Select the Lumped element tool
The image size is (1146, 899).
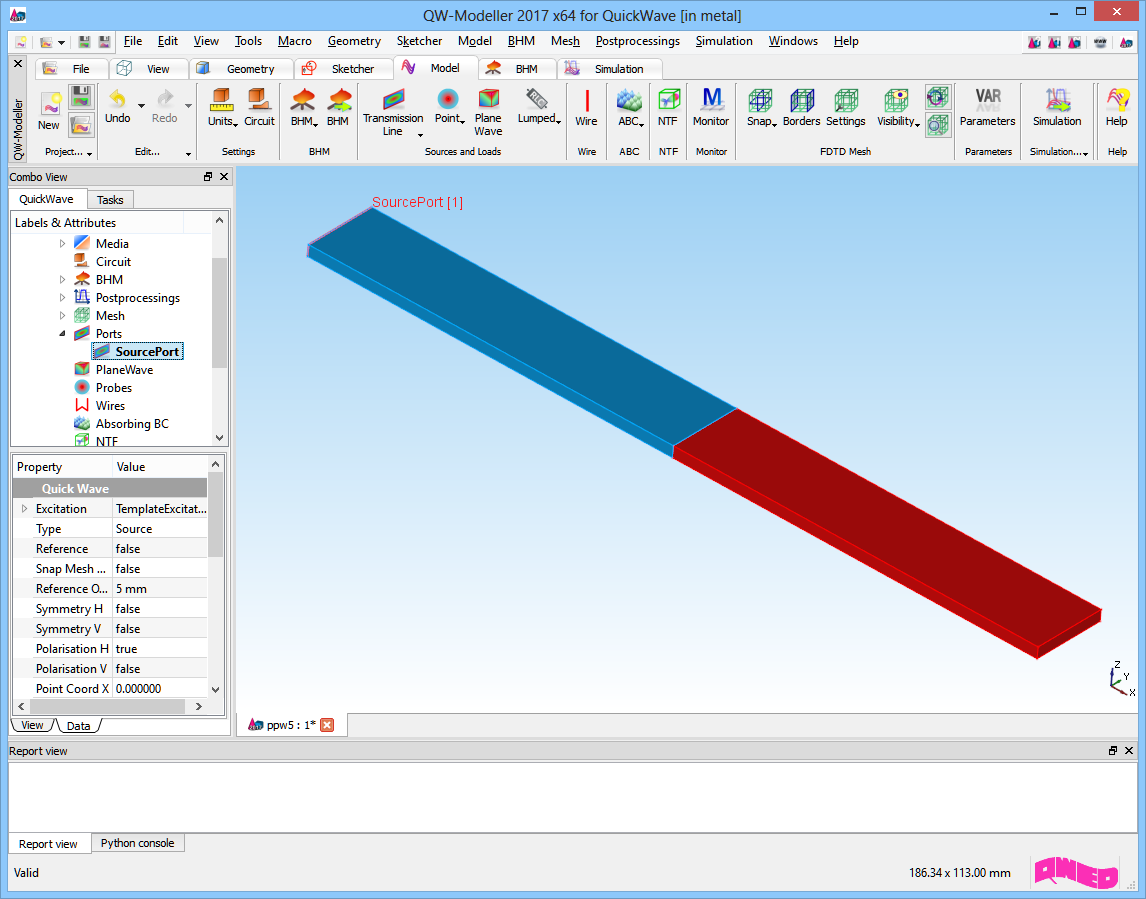click(x=539, y=107)
